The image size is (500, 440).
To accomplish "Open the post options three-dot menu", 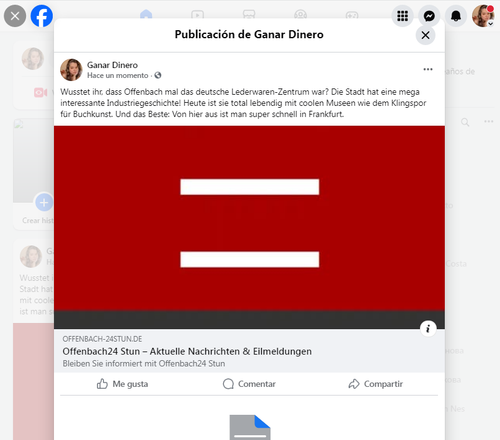I will point(428,69).
